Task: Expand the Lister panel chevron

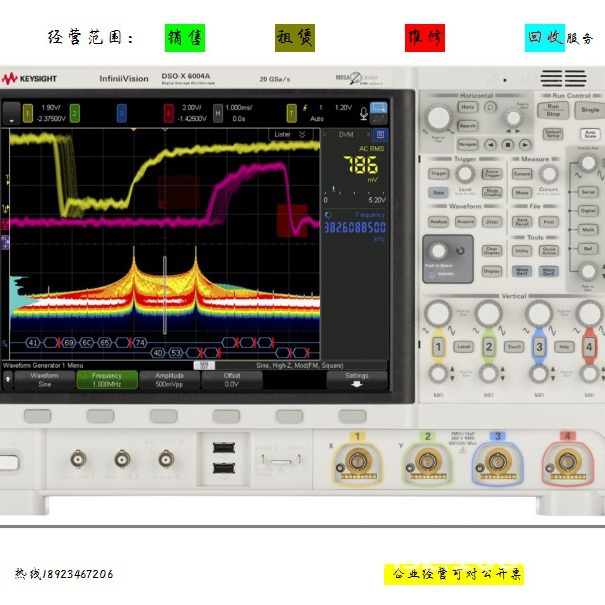Action: pos(302,134)
